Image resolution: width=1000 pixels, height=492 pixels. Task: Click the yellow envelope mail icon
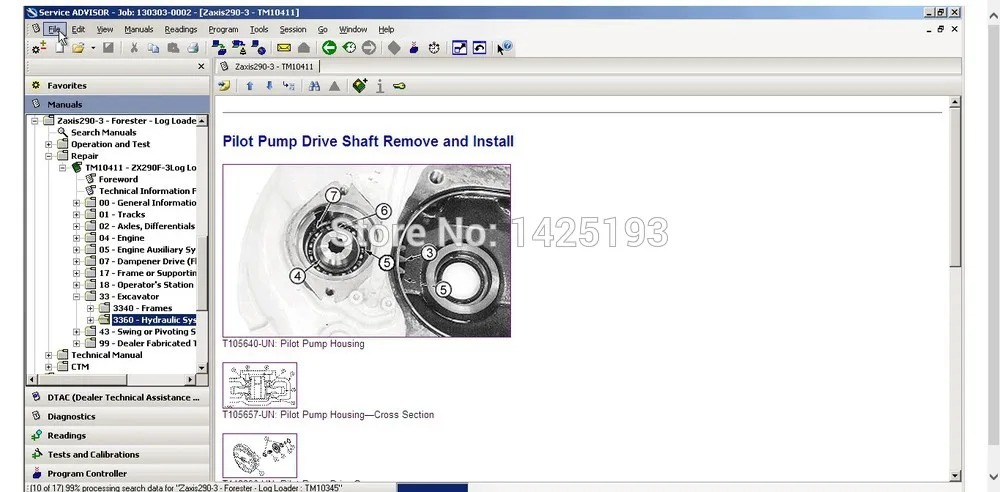[x=284, y=48]
